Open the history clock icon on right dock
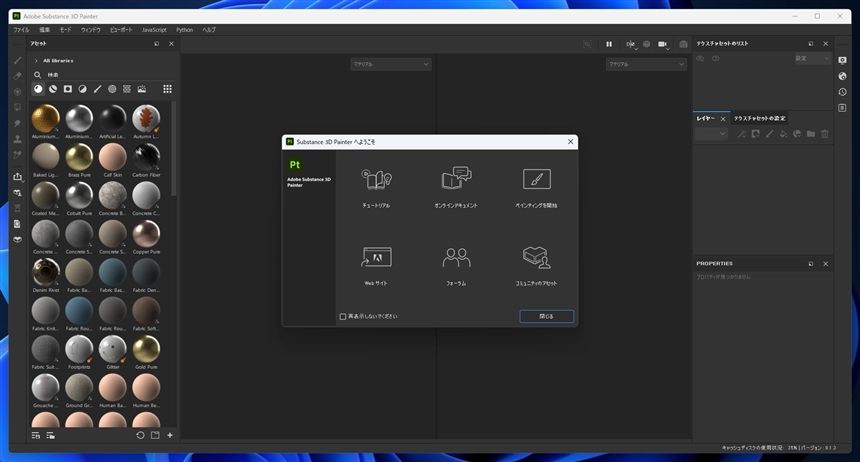Viewport: 860px width, 462px height. pyautogui.click(x=842, y=92)
